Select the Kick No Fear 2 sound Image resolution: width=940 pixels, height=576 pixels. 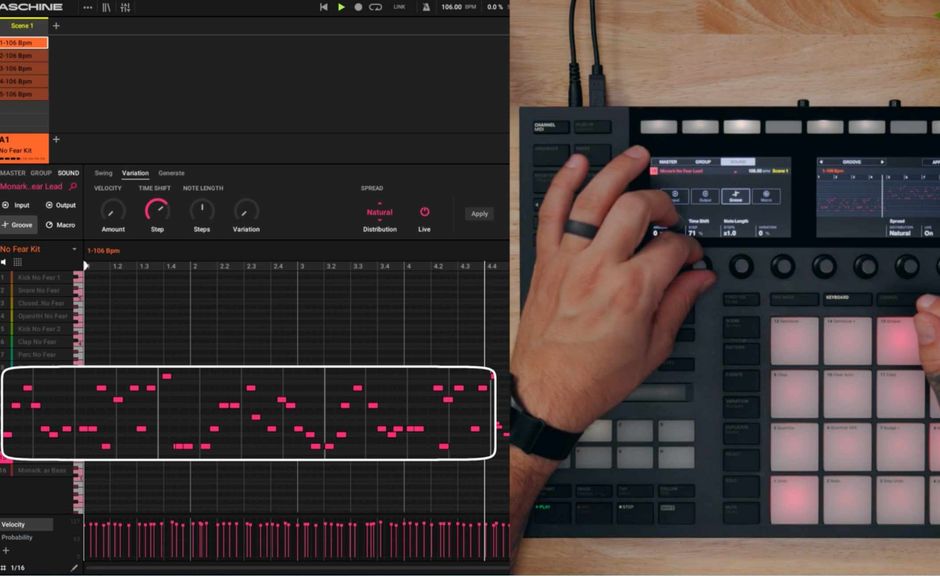(x=39, y=329)
